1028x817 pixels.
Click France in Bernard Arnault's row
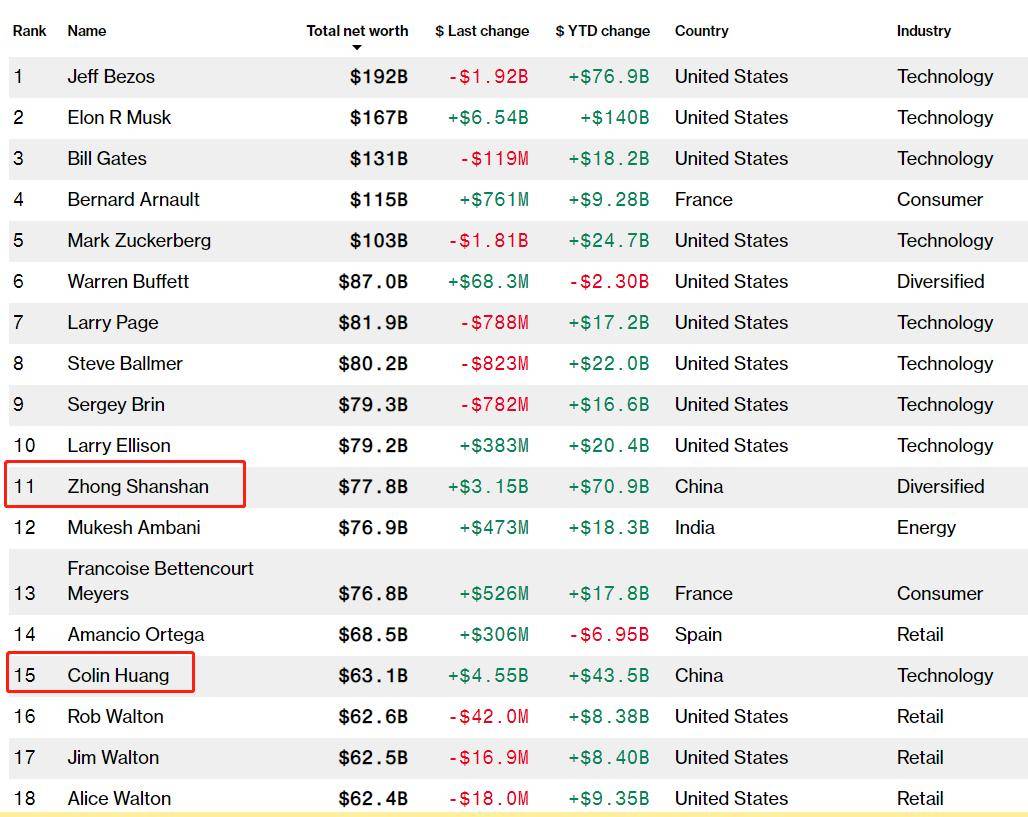pos(703,199)
